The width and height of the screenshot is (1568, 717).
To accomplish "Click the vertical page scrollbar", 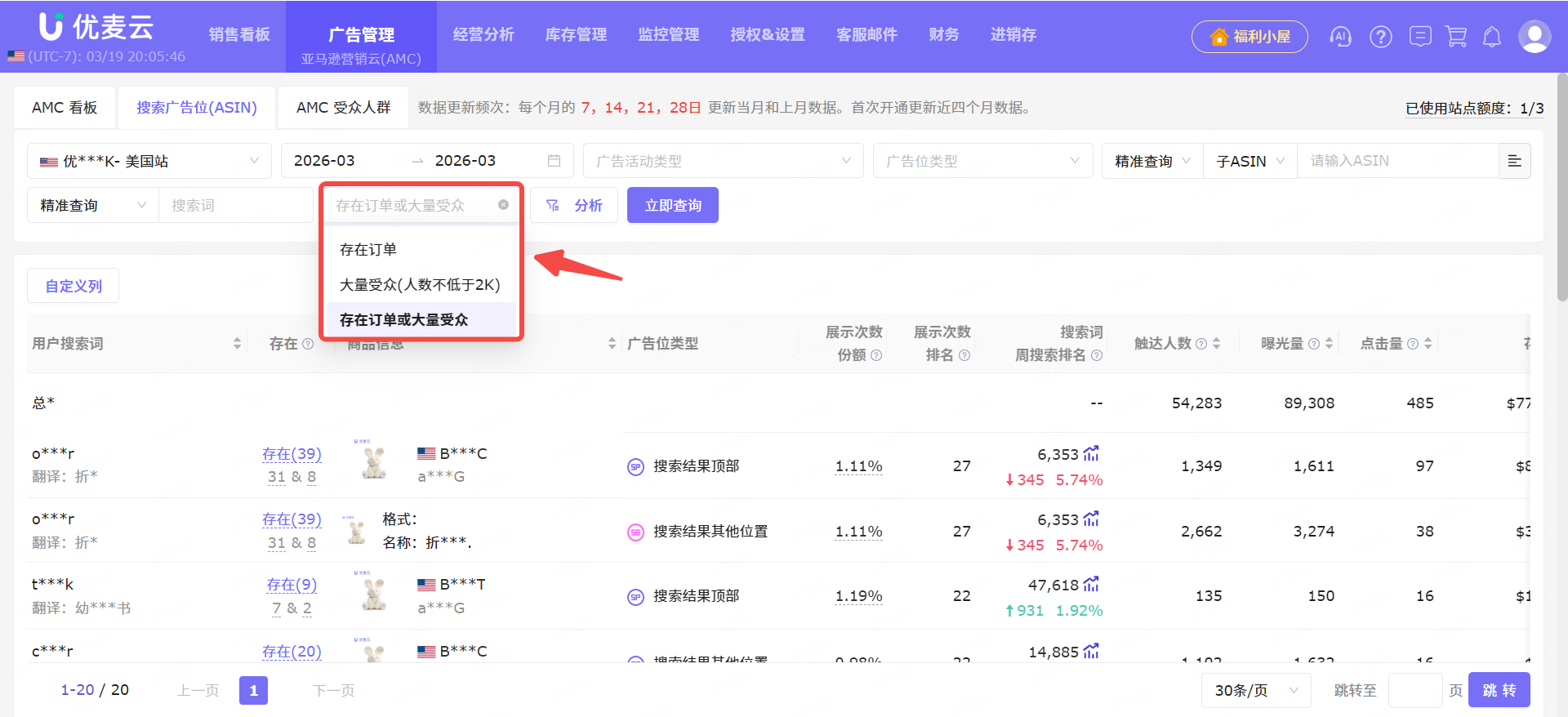I will pyautogui.click(x=1561, y=186).
